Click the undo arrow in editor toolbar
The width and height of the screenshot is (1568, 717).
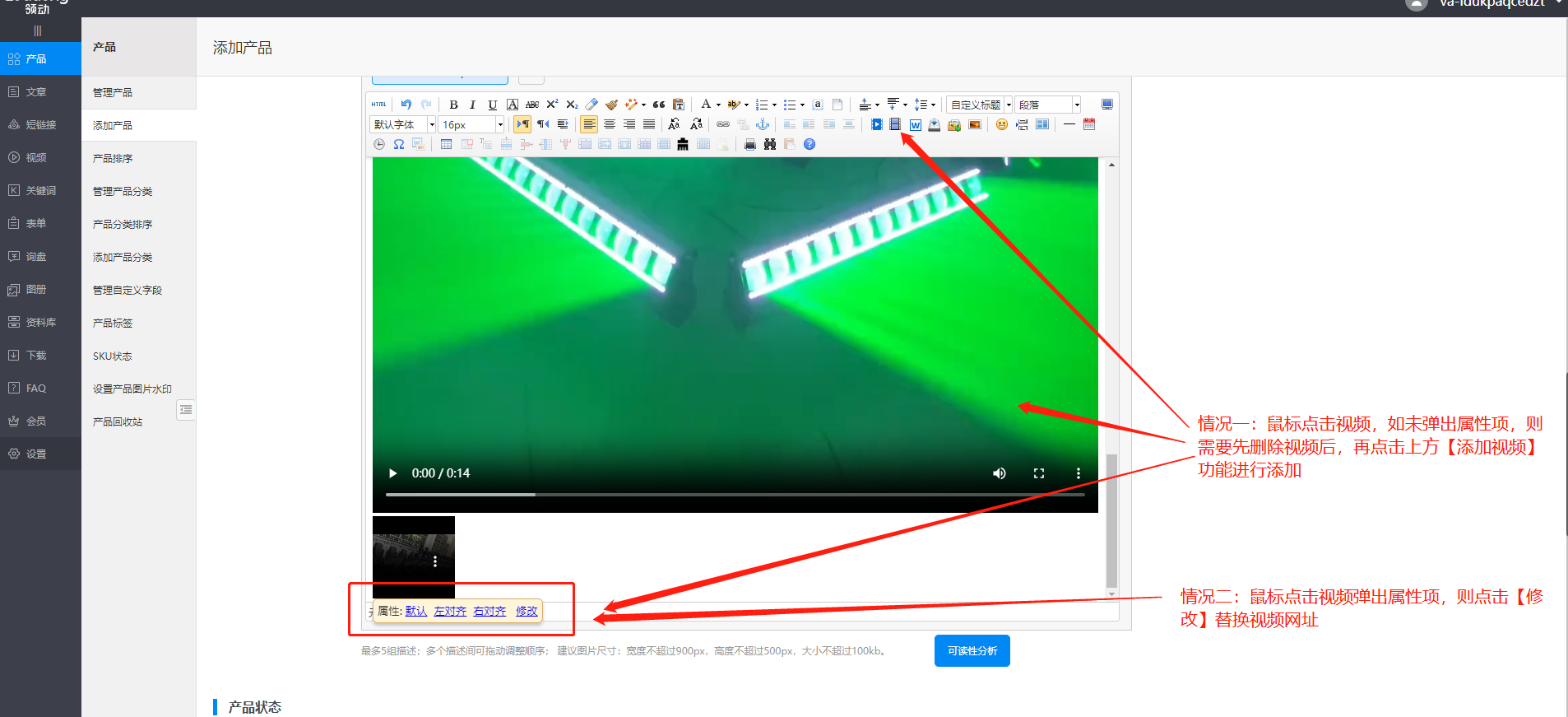pyautogui.click(x=406, y=105)
